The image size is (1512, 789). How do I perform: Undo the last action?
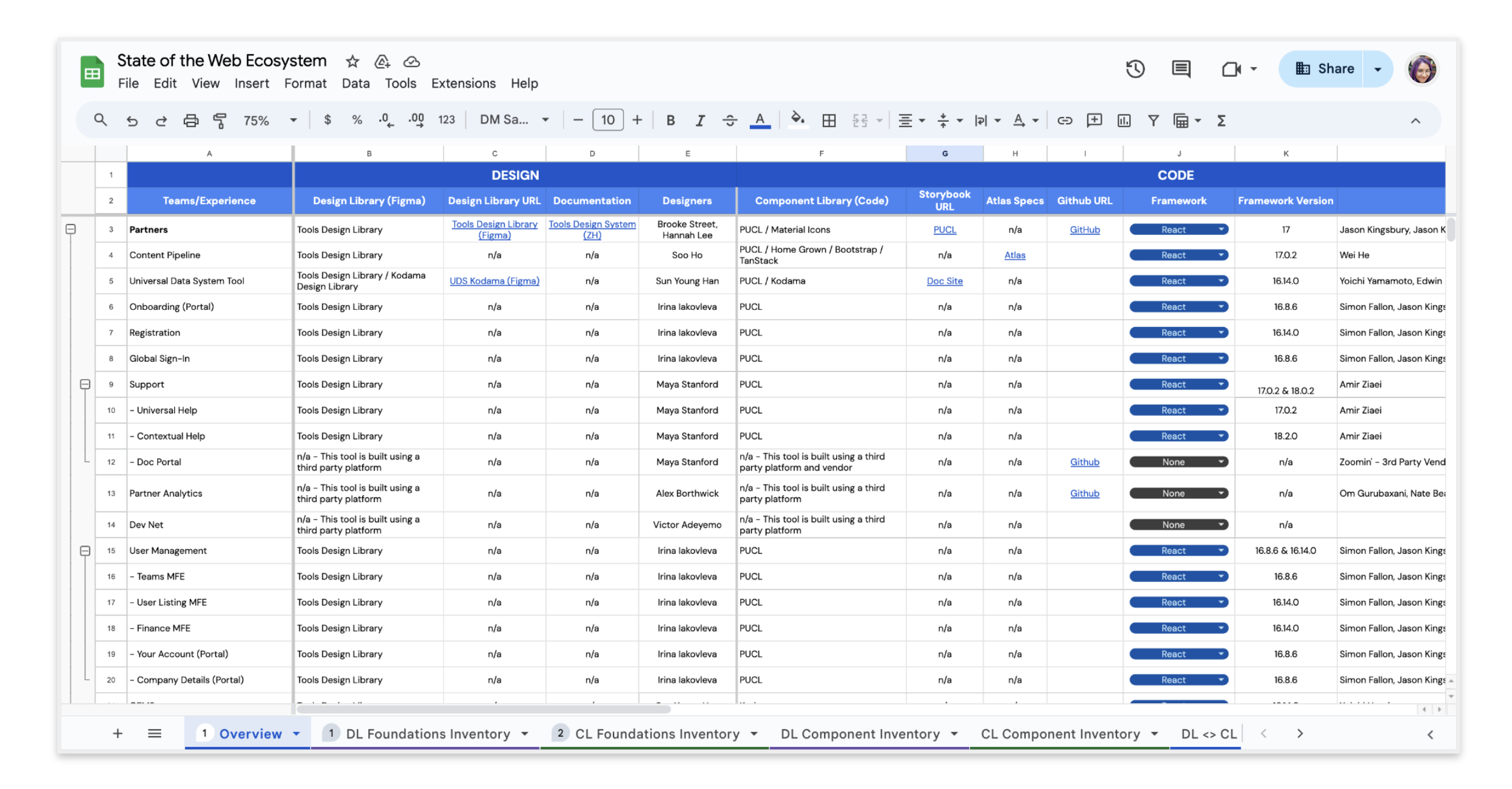(131, 121)
